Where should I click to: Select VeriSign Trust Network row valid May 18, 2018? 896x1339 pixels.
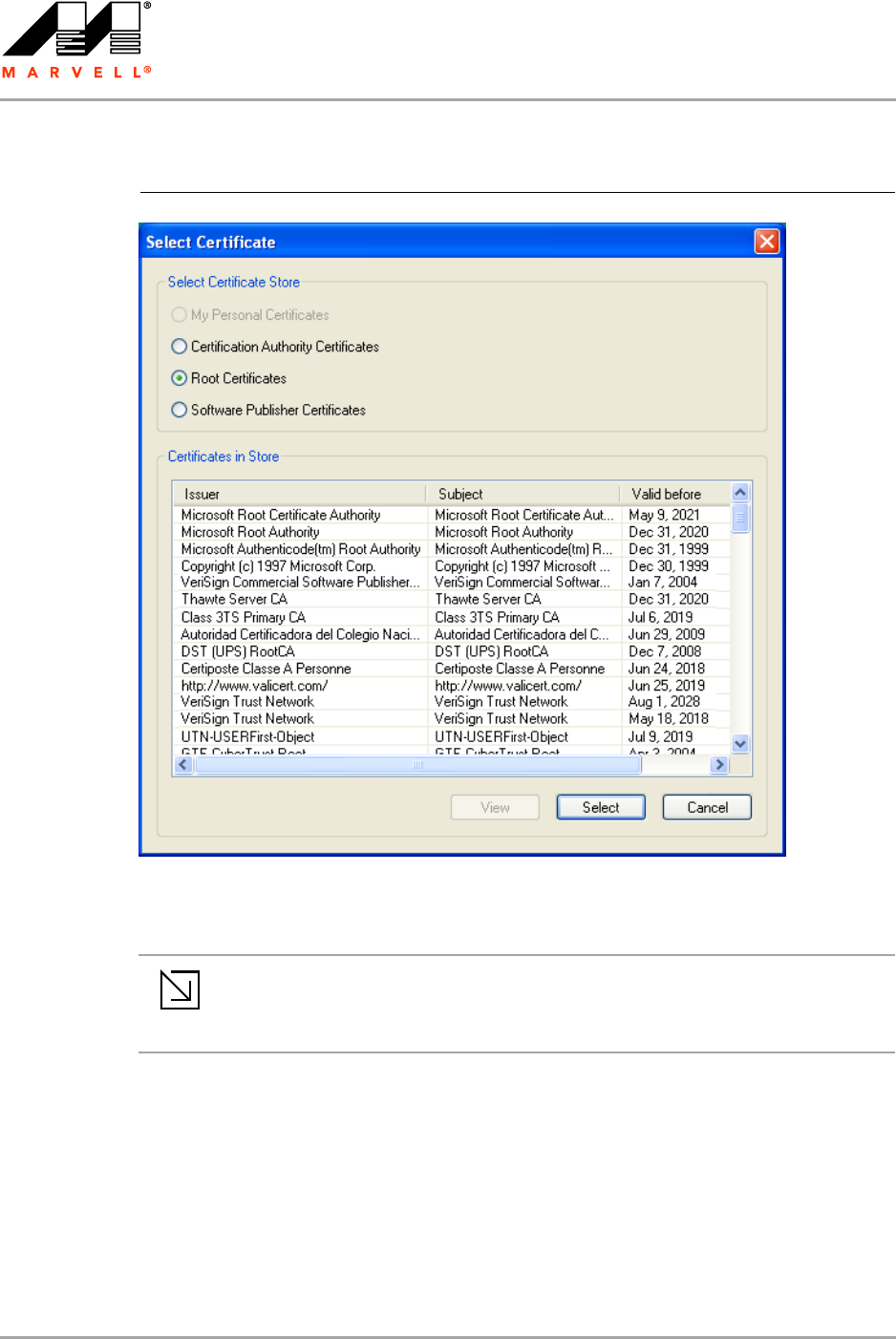point(247,718)
